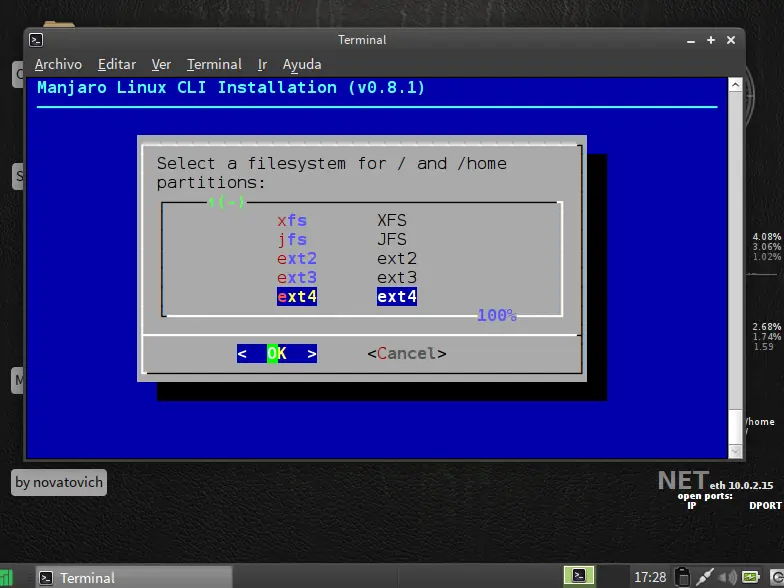Click the Cancel button in dialog
The width and height of the screenshot is (784, 588).
[x=406, y=354]
